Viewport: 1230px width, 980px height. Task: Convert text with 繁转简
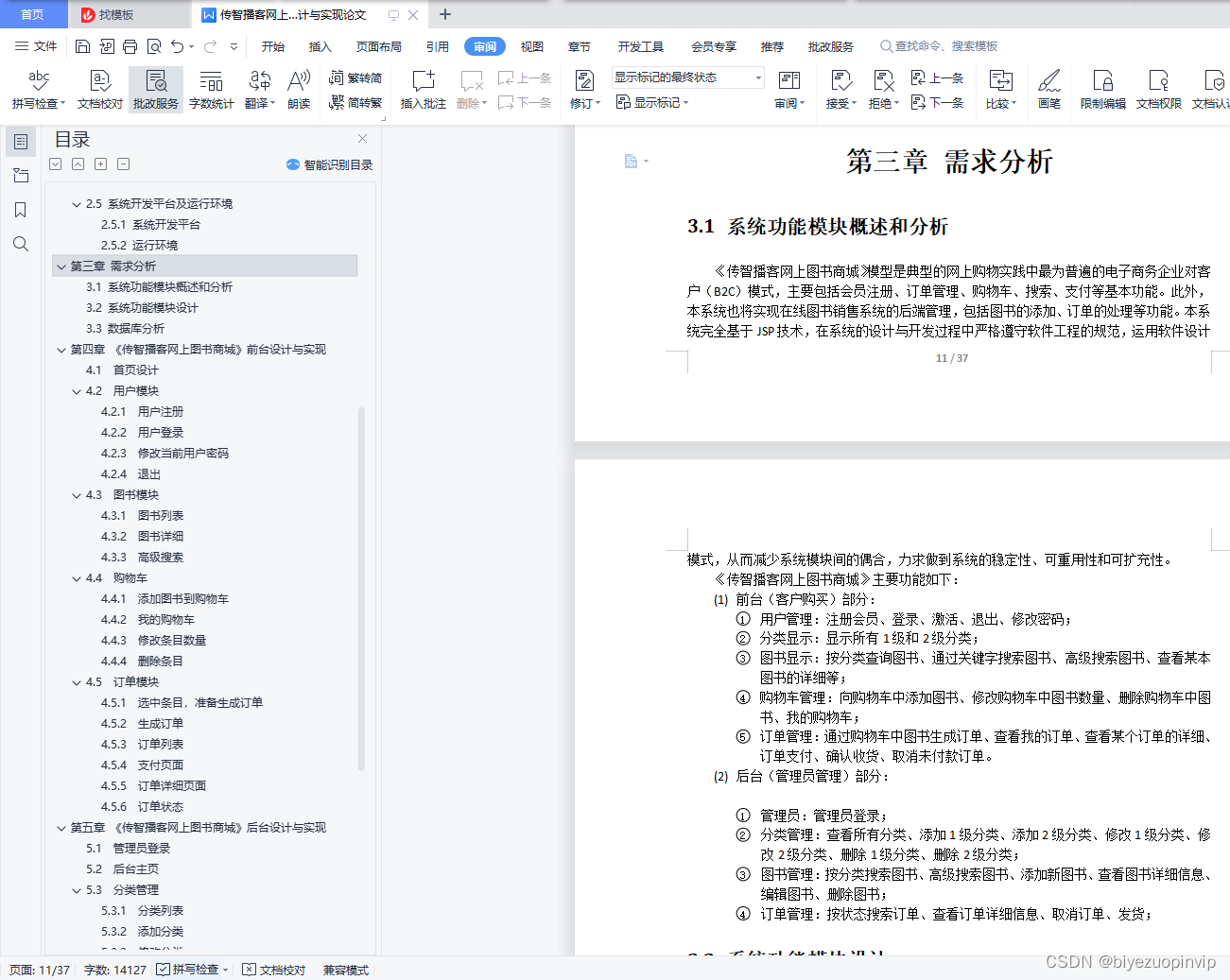pos(355,77)
